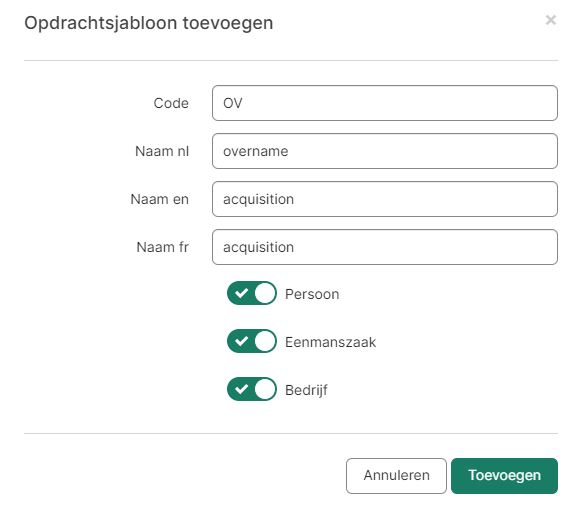
Task: Click the Code field label
Action: point(171,103)
